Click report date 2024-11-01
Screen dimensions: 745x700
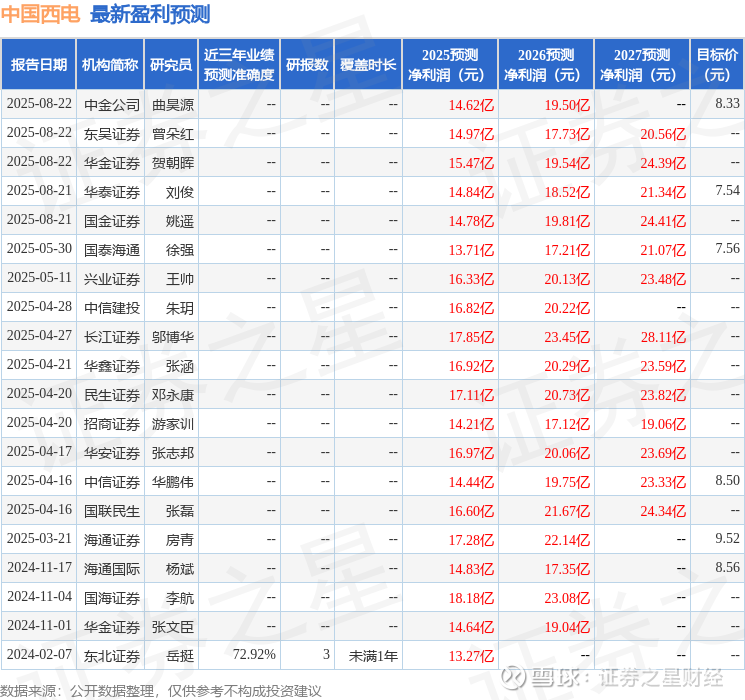39,625
